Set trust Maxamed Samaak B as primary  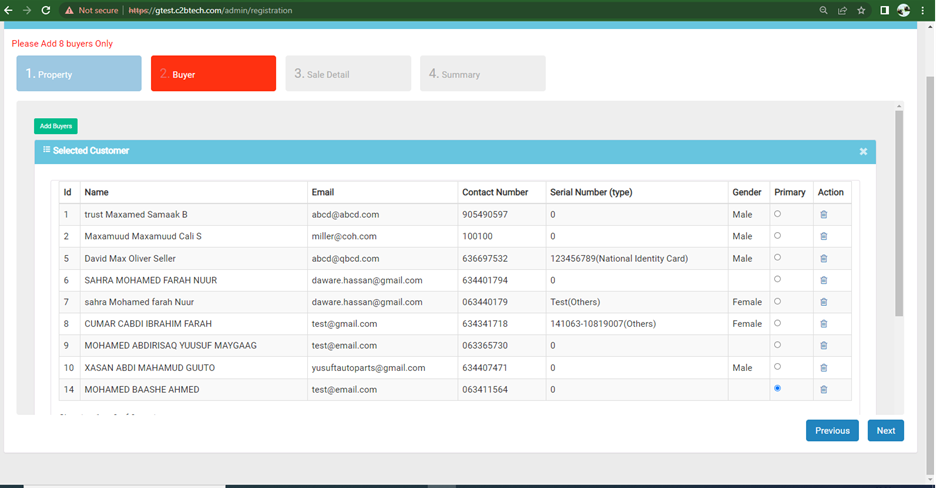coord(778,214)
